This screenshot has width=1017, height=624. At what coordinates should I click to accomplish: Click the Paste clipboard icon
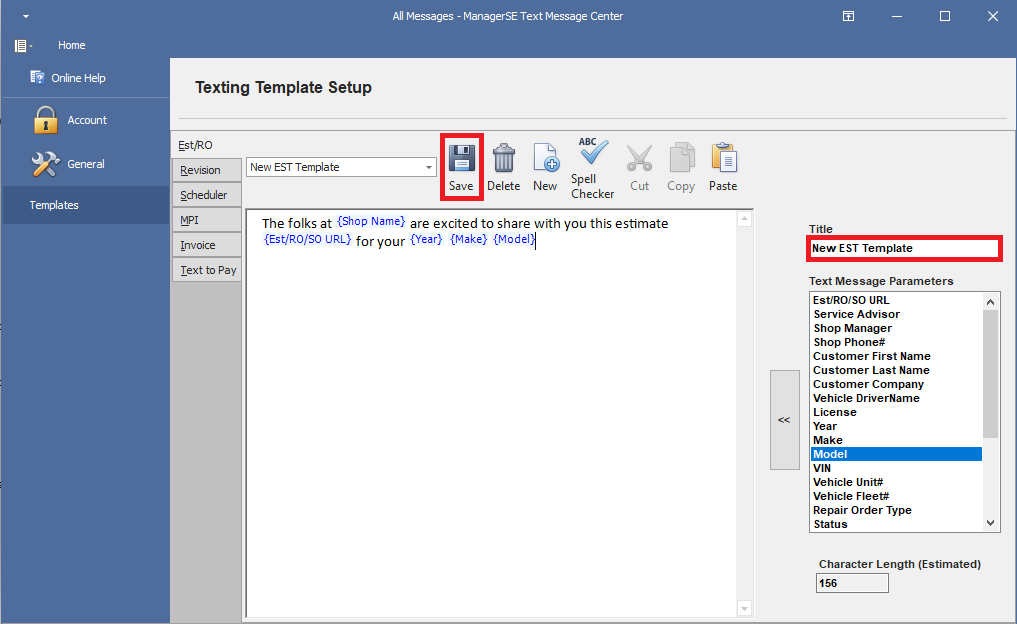[x=723, y=167]
